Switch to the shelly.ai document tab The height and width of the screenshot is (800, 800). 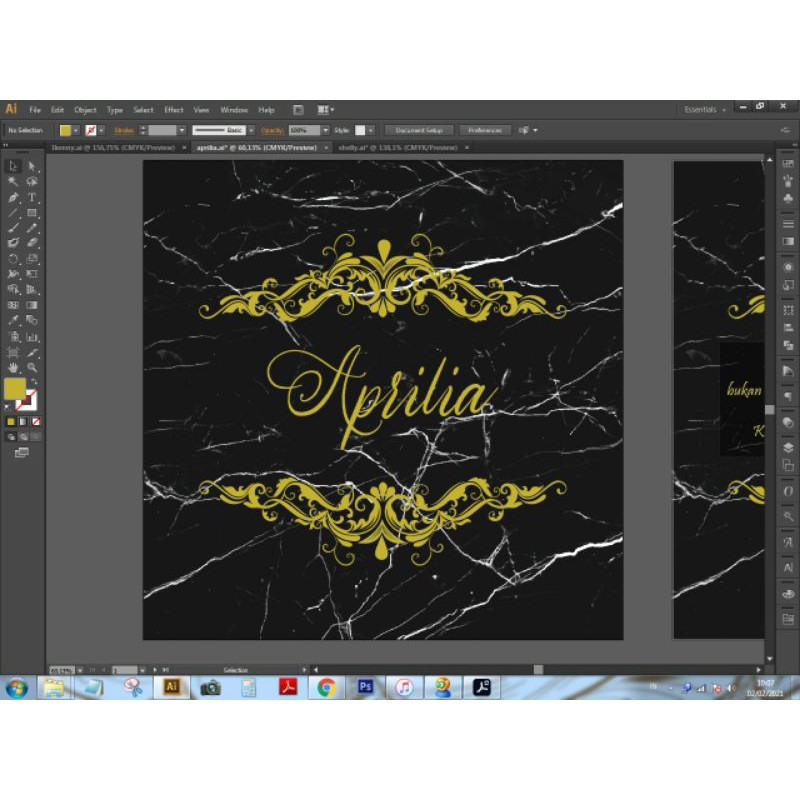397,147
